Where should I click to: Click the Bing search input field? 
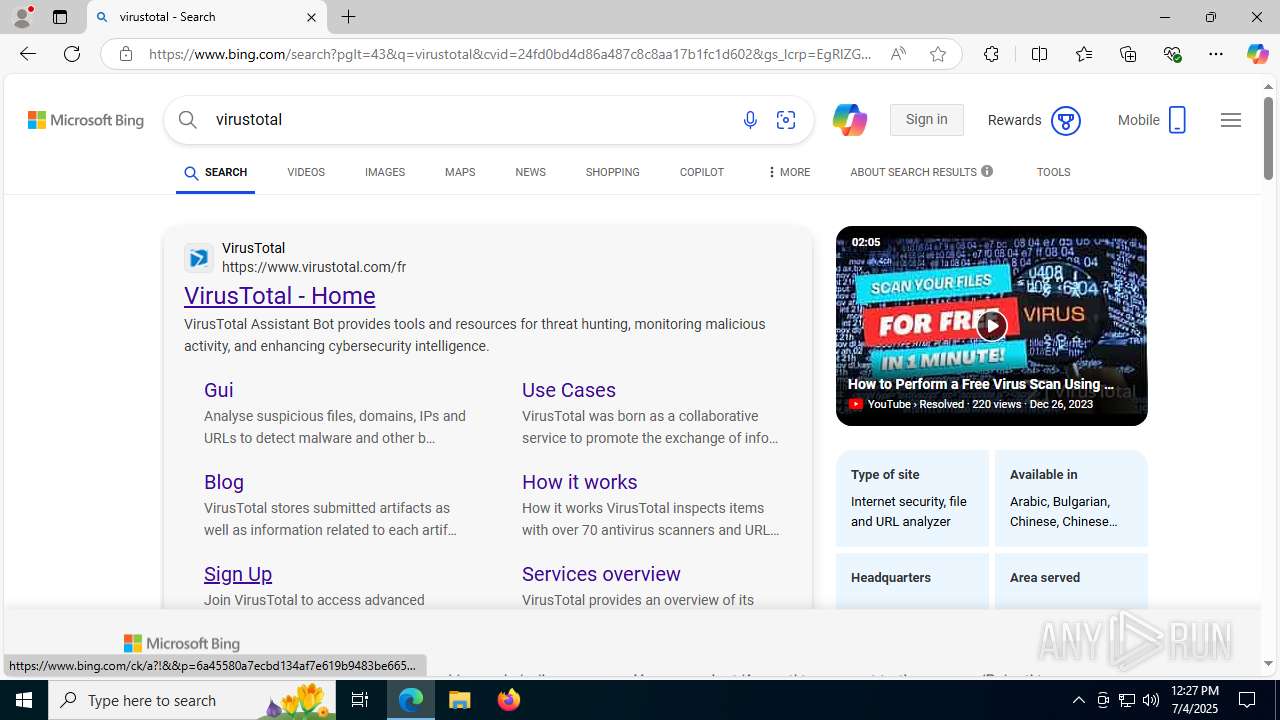coord(470,120)
